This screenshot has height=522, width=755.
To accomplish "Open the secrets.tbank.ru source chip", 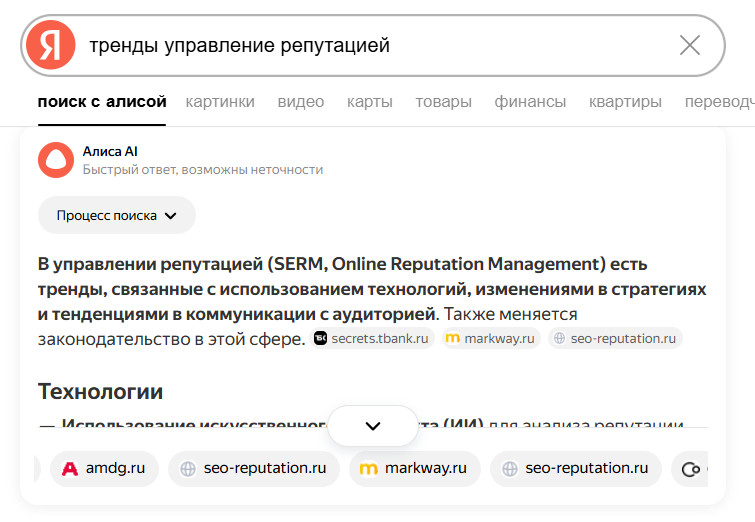I will pos(371,339).
